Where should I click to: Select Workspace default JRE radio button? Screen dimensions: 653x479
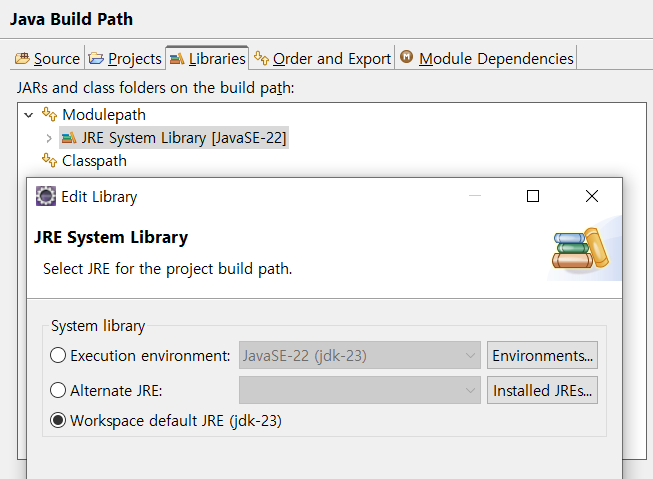pos(58,420)
